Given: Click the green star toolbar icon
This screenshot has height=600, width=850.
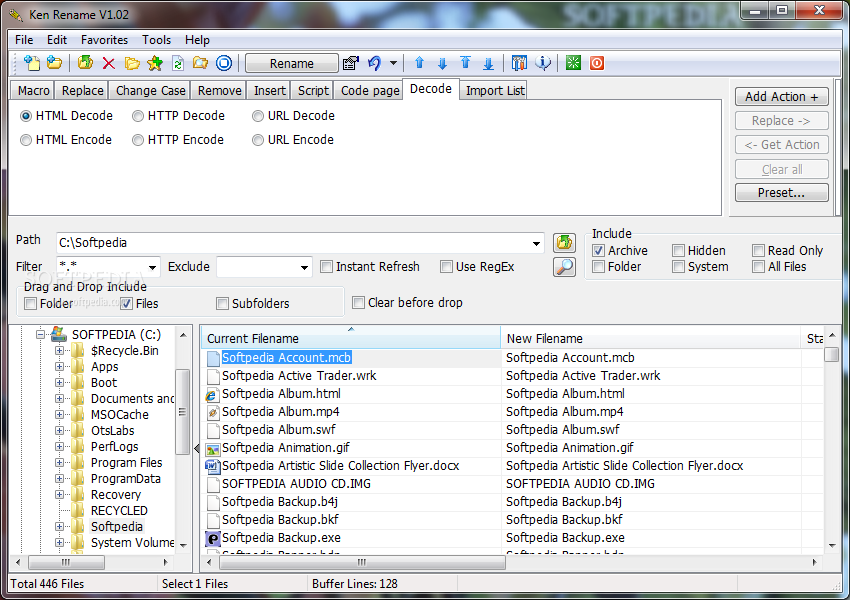Looking at the screenshot, I should tap(573, 63).
